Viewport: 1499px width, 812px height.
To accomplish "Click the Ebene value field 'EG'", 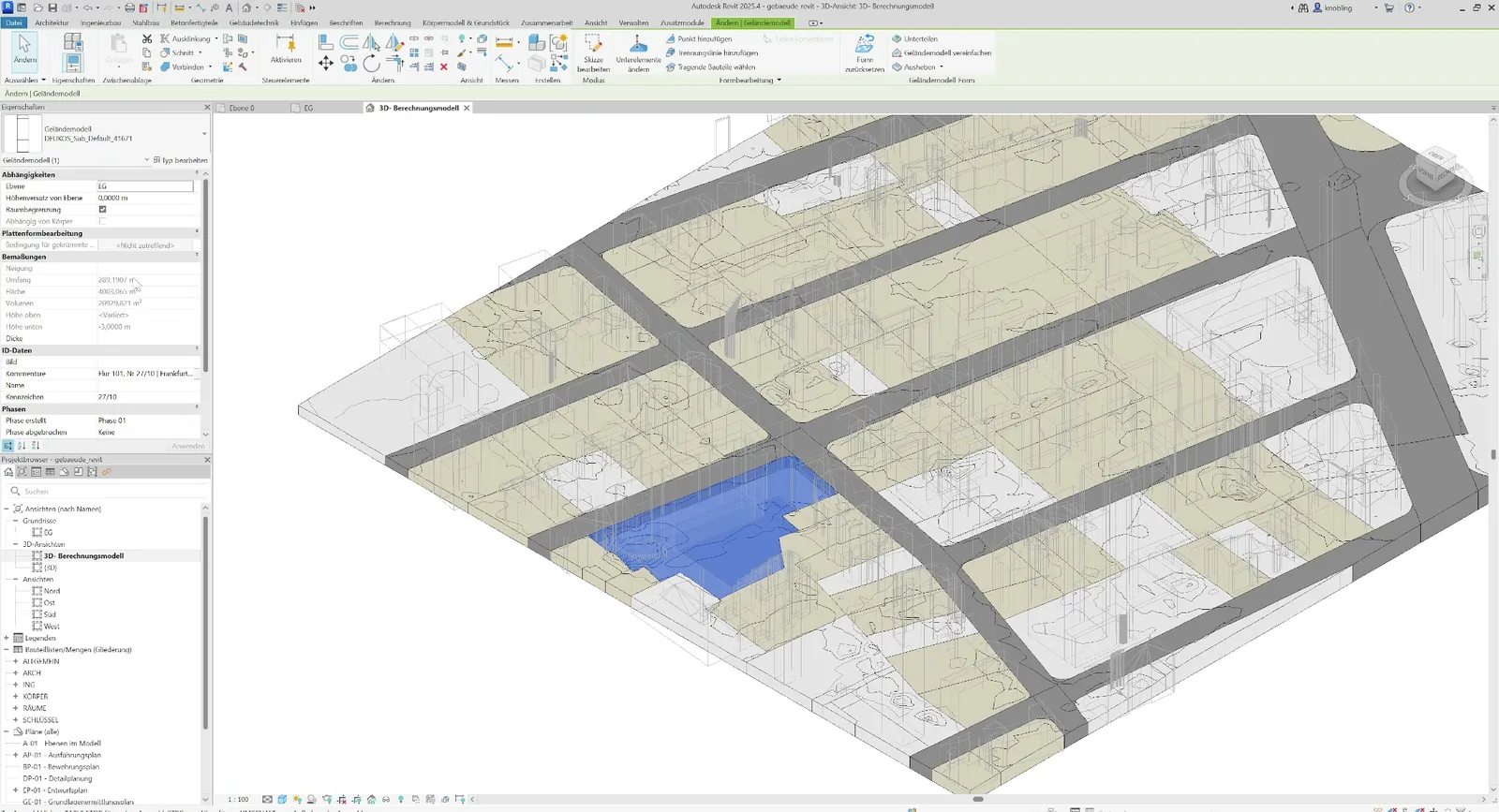I will point(145,186).
